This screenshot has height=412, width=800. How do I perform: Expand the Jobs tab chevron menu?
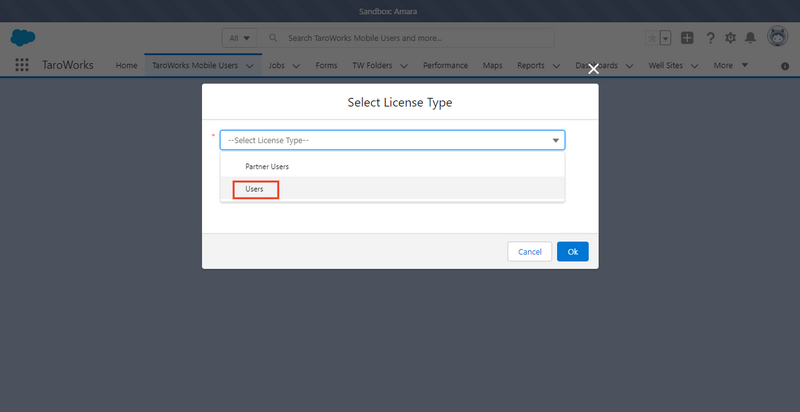point(297,66)
